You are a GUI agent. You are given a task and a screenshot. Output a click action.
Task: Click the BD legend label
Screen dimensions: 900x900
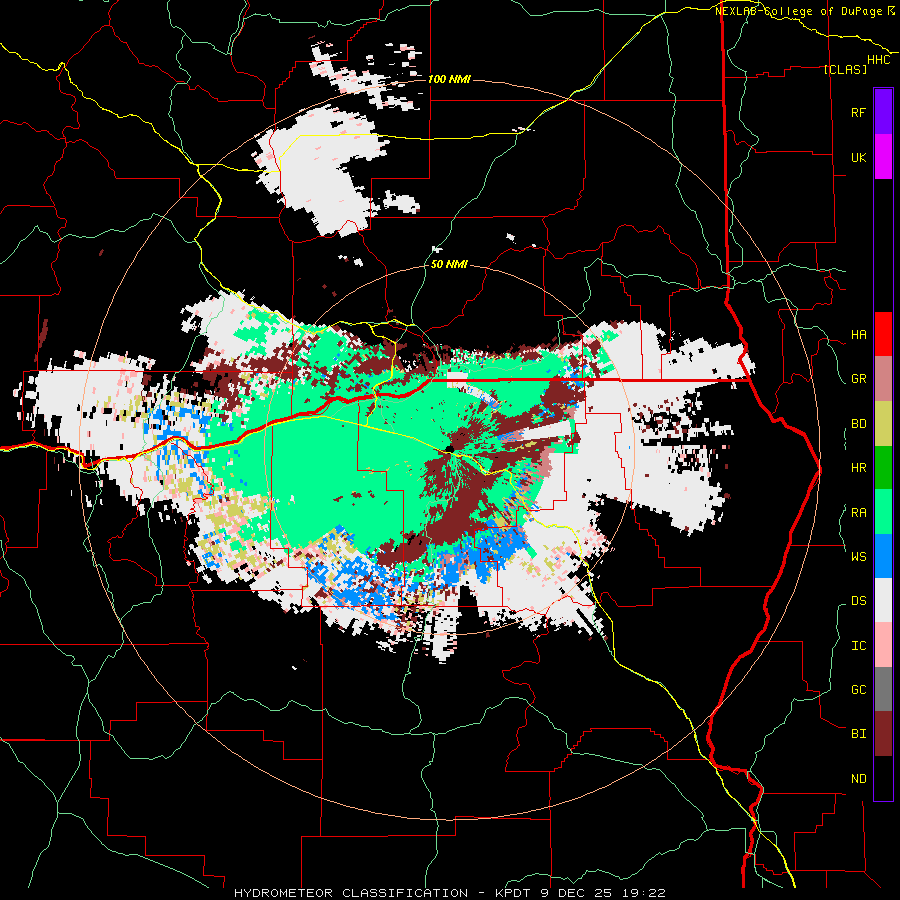[858, 424]
